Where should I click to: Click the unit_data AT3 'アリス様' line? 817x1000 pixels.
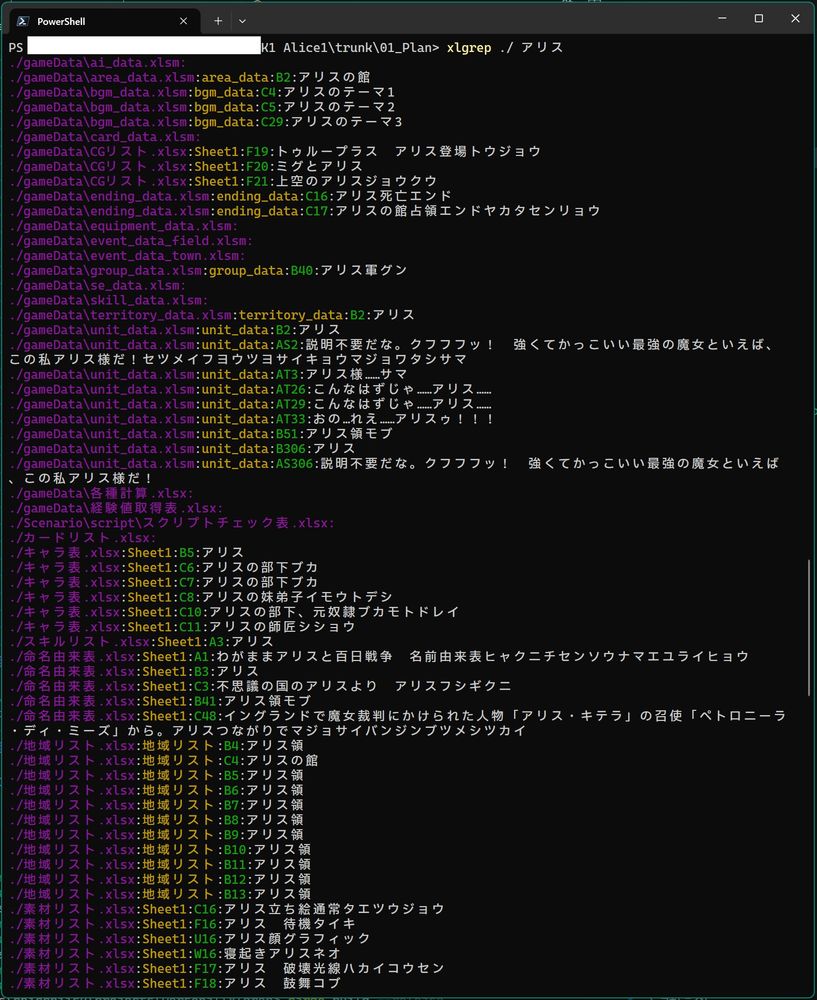(208, 374)
